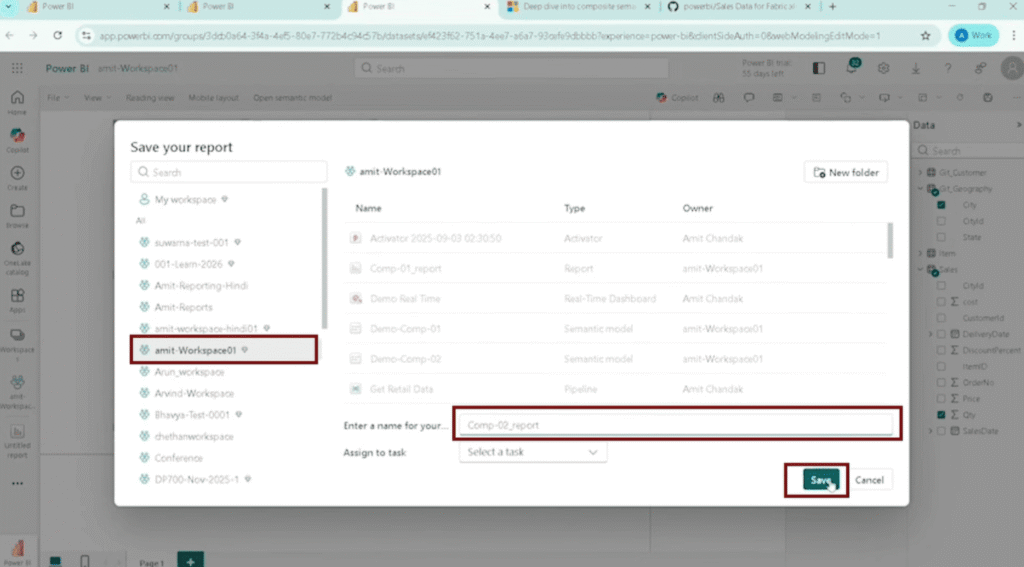
Task: Open the Browse folder icon in sidebar
Action: tap(17, 212)
